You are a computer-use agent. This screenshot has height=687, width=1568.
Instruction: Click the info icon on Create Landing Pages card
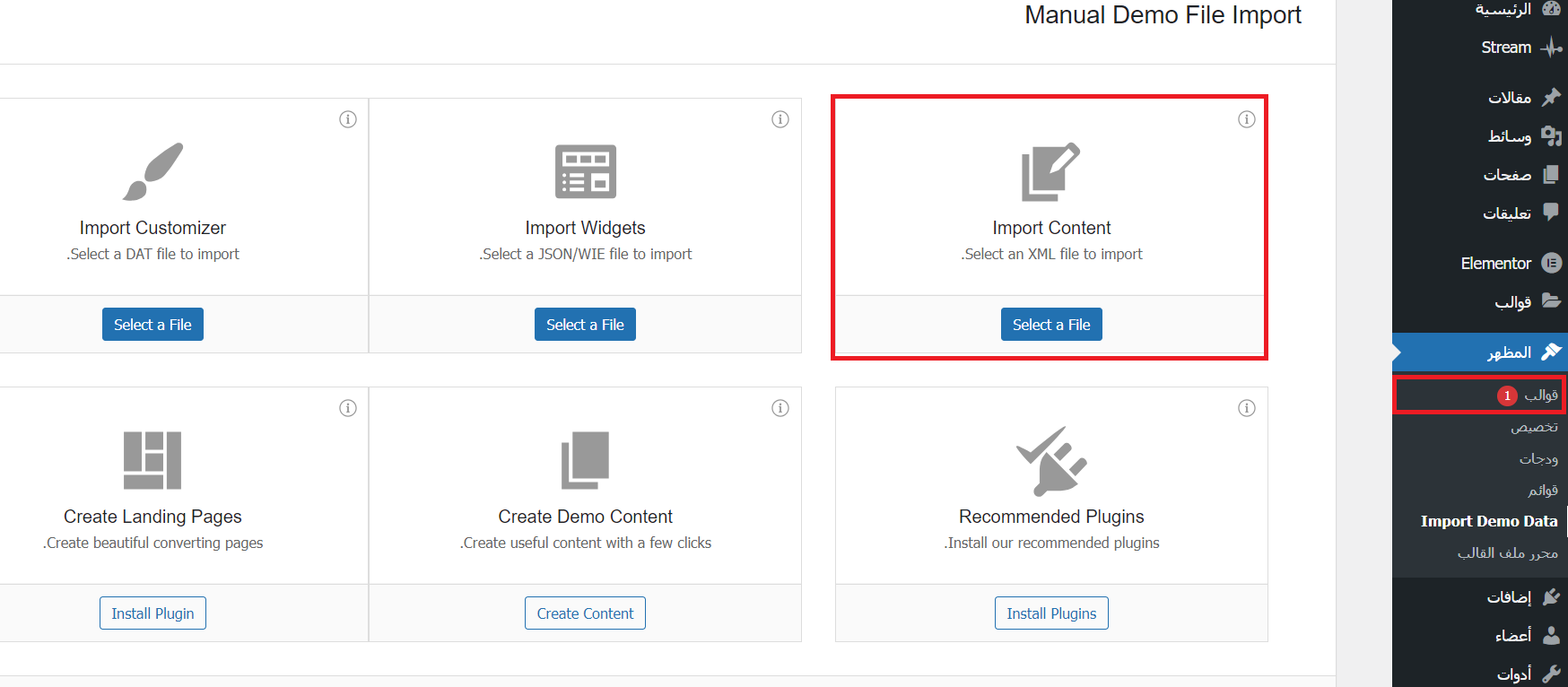coord(348,408)
